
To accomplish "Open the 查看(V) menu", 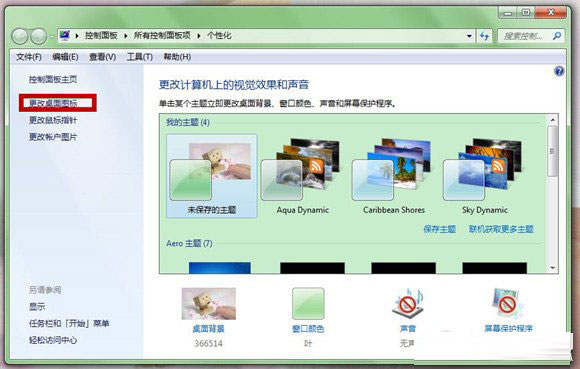I will click(x=102, y=57).
